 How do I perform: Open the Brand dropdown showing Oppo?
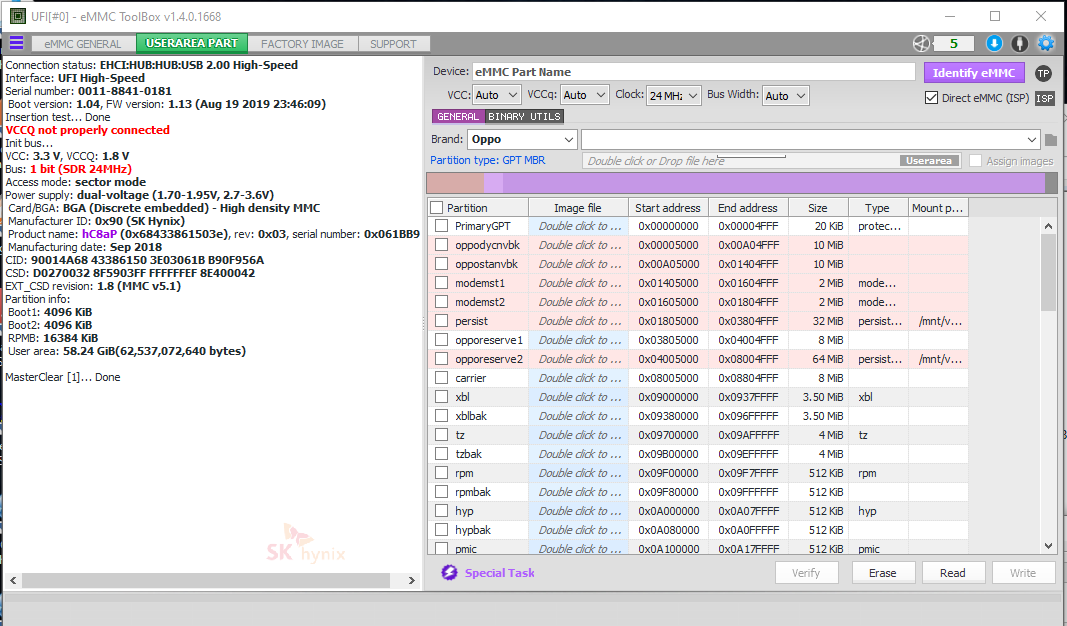tap(522, 139)
